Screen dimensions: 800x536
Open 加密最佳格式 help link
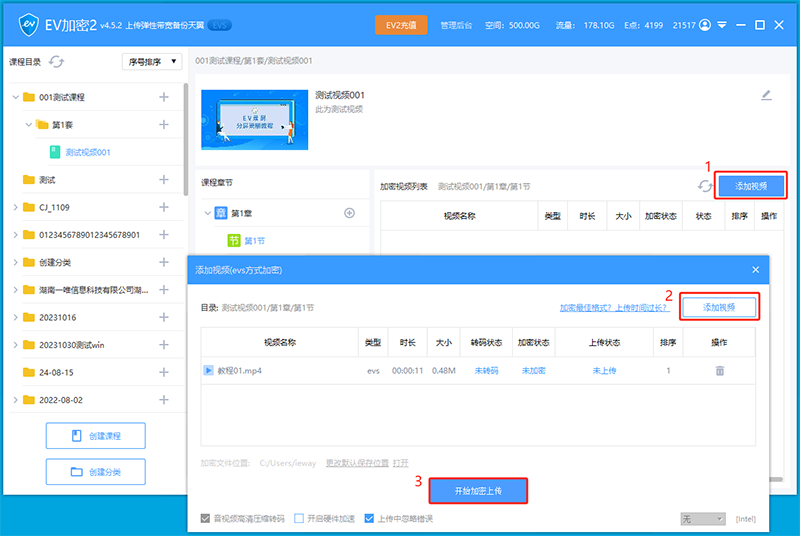615,308
